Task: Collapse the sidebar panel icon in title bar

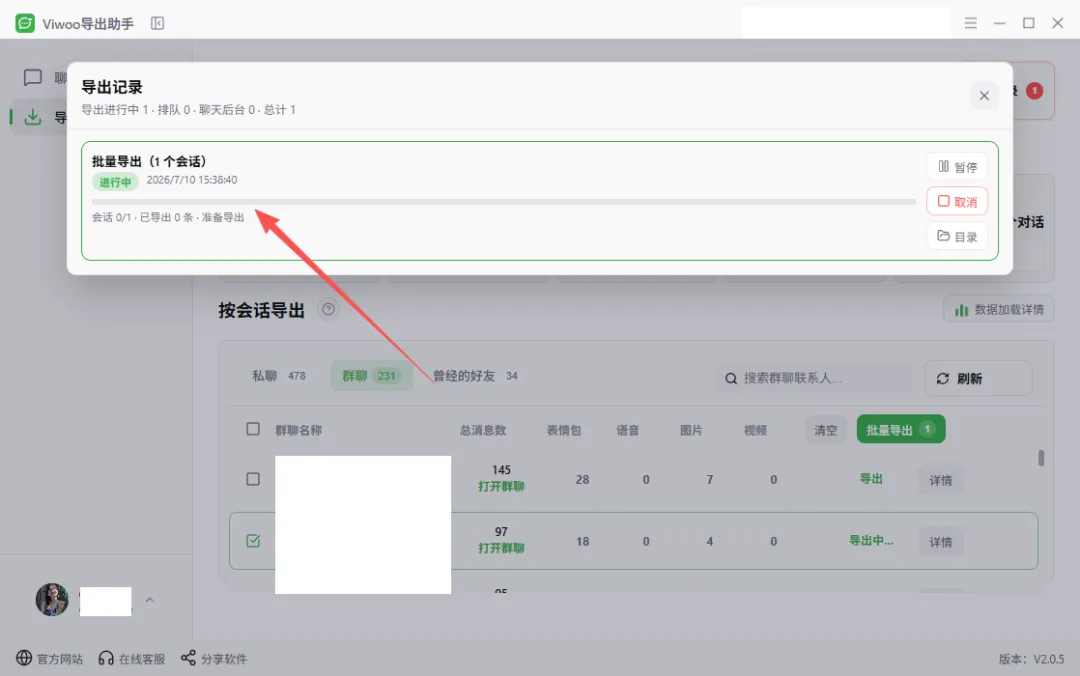Action: (157, 23)
